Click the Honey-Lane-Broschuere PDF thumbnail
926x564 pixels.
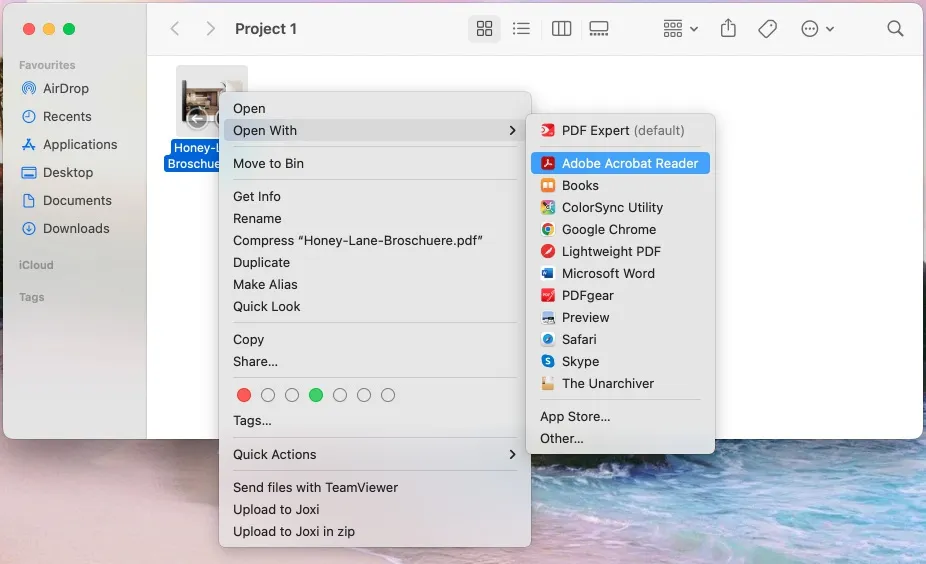pyautogui.click(x=199, y=103)
